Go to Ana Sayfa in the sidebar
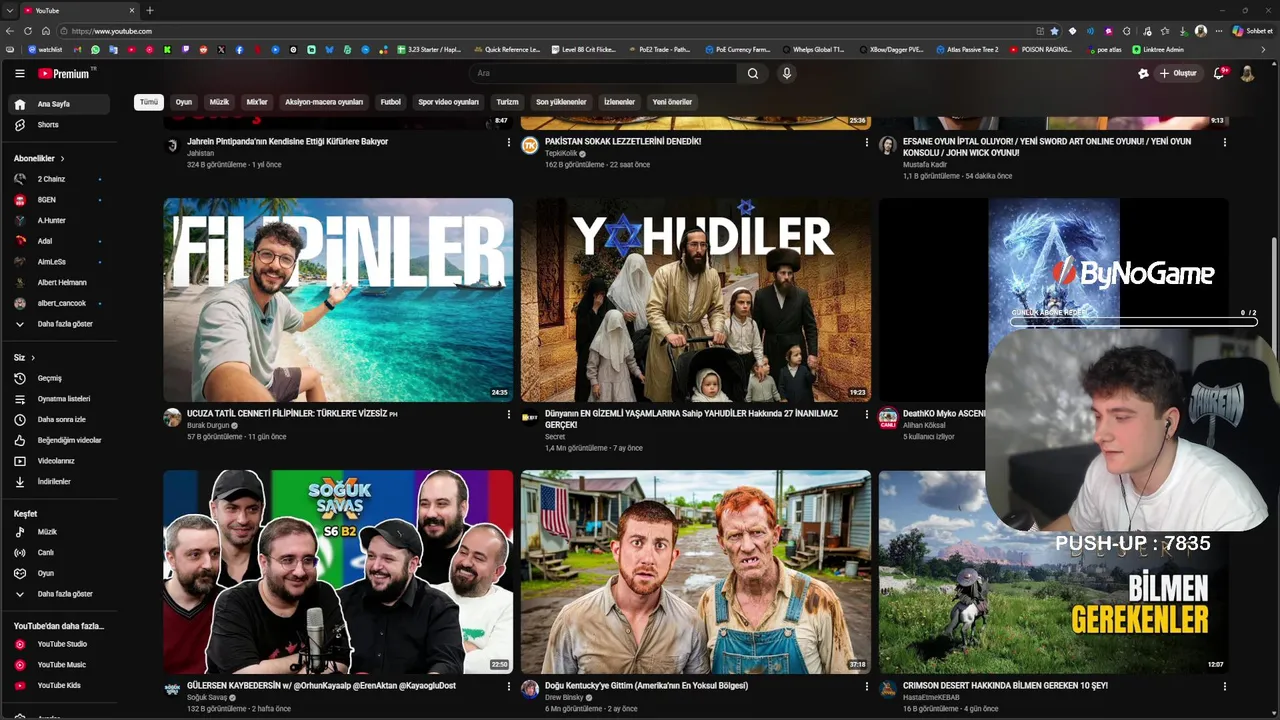The height and width of the screenshot is (720, 1280). [60, 104]
